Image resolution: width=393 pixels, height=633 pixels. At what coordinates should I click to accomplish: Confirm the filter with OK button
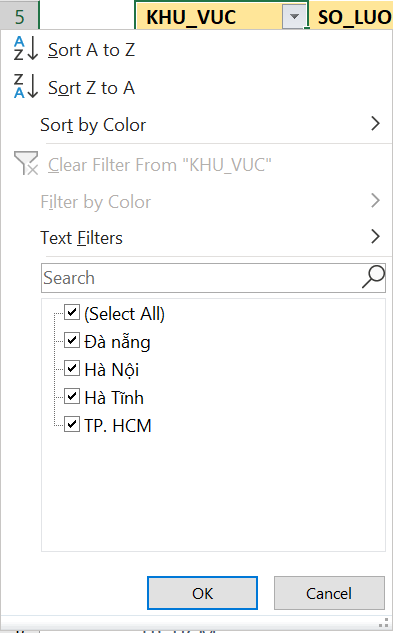[202, 593]
